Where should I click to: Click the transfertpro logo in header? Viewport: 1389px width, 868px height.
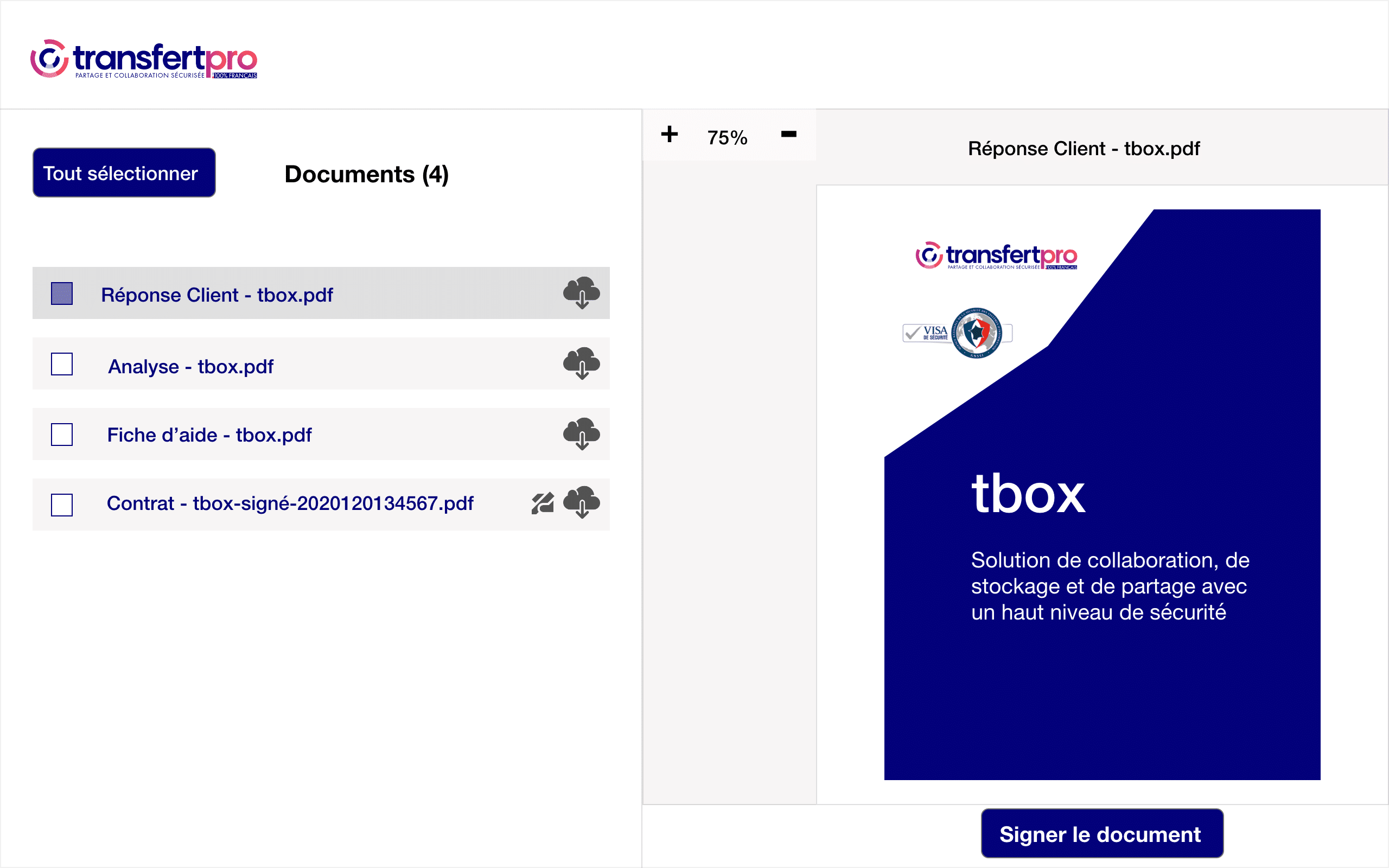tap(143, 59)
